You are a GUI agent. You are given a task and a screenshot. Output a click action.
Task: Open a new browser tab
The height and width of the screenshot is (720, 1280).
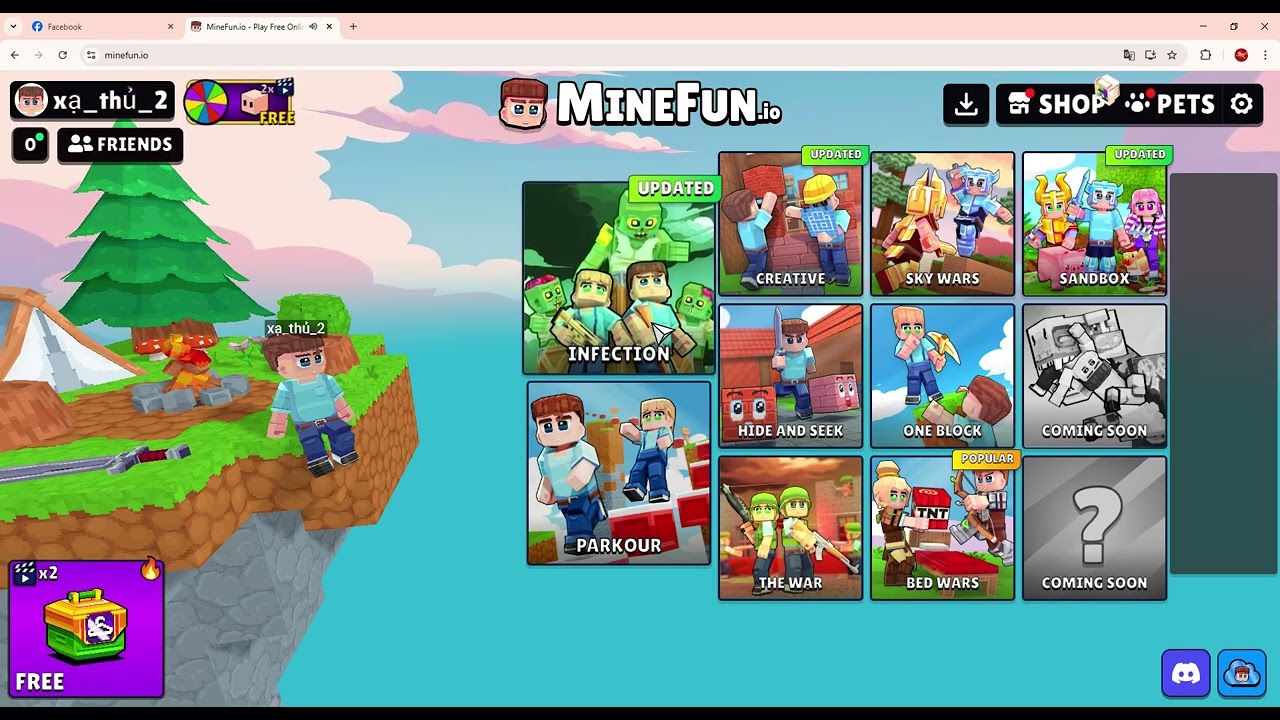pos(352,26)
